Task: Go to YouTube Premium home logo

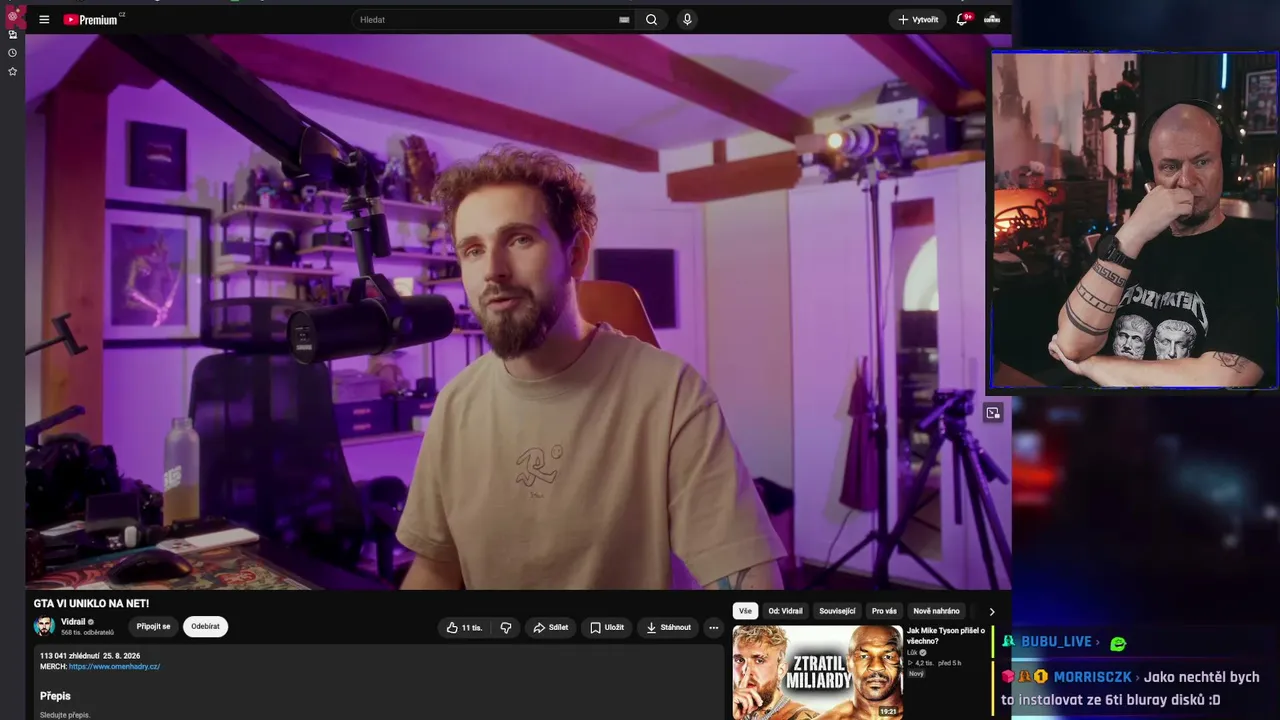Action: tap(93, 19)
